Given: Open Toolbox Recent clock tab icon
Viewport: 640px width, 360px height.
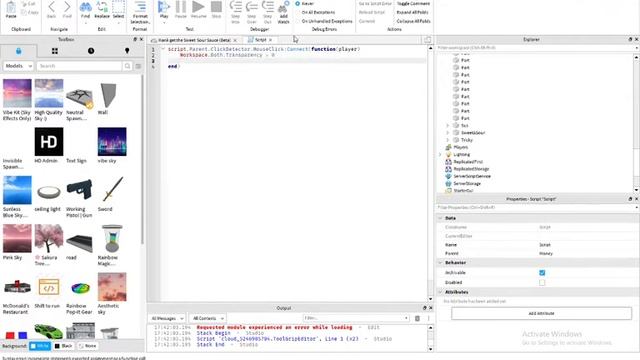Looking at the screenshot, I should (91, 51).
